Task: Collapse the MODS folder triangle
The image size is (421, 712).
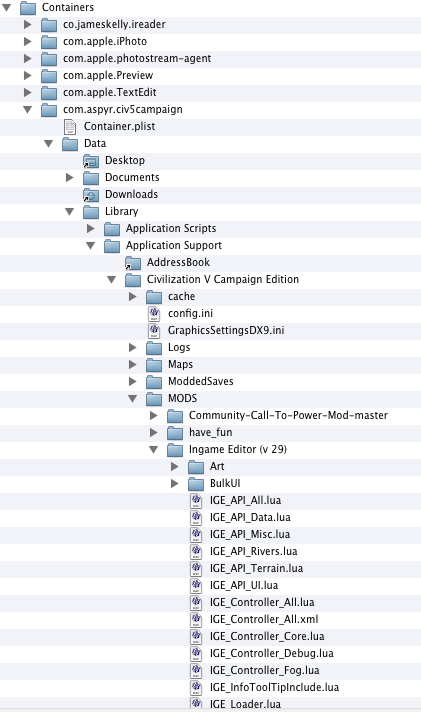Action: pyautogui.click(x=133, y=399)
